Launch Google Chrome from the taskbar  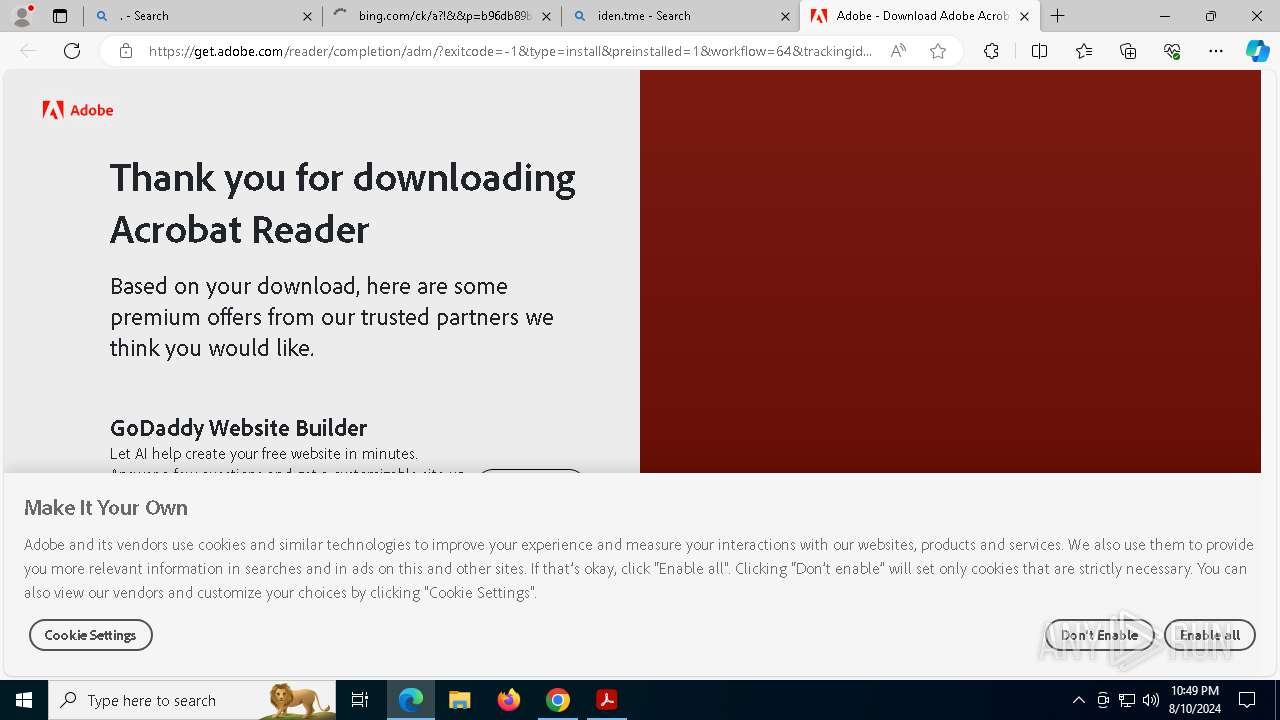click(558, 700)
